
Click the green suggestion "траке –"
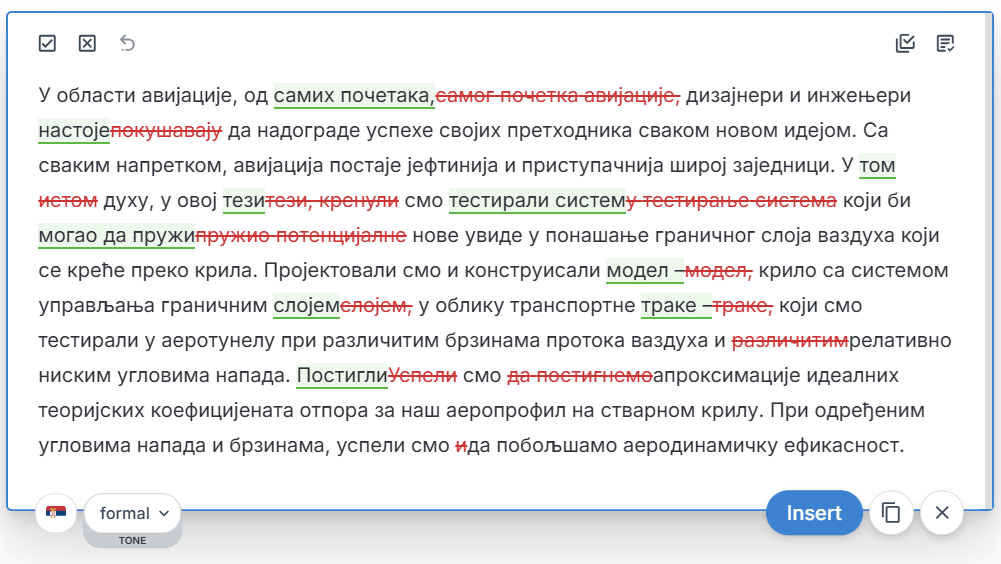pyautogui.click(x=675, y=306)
